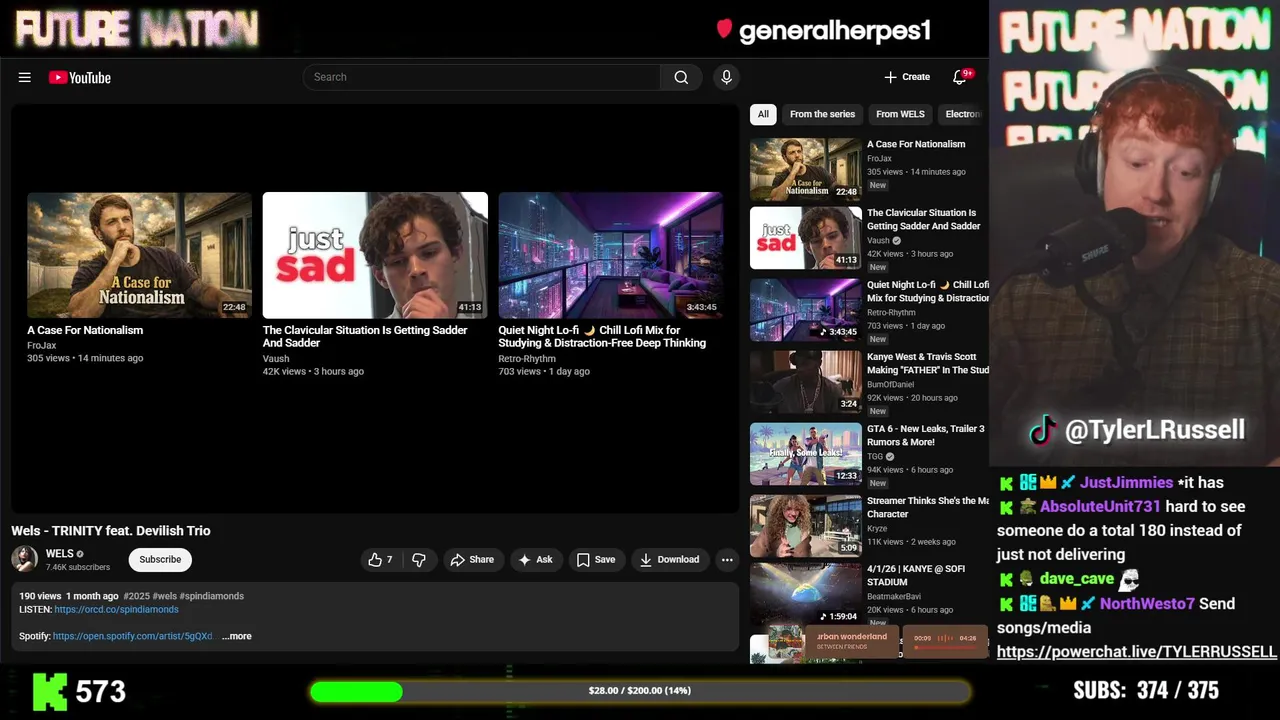Click the video title Wels - TRINITY feat. Devilish Trio
This screenshot has width=1280, height=720.
point(111,531)
